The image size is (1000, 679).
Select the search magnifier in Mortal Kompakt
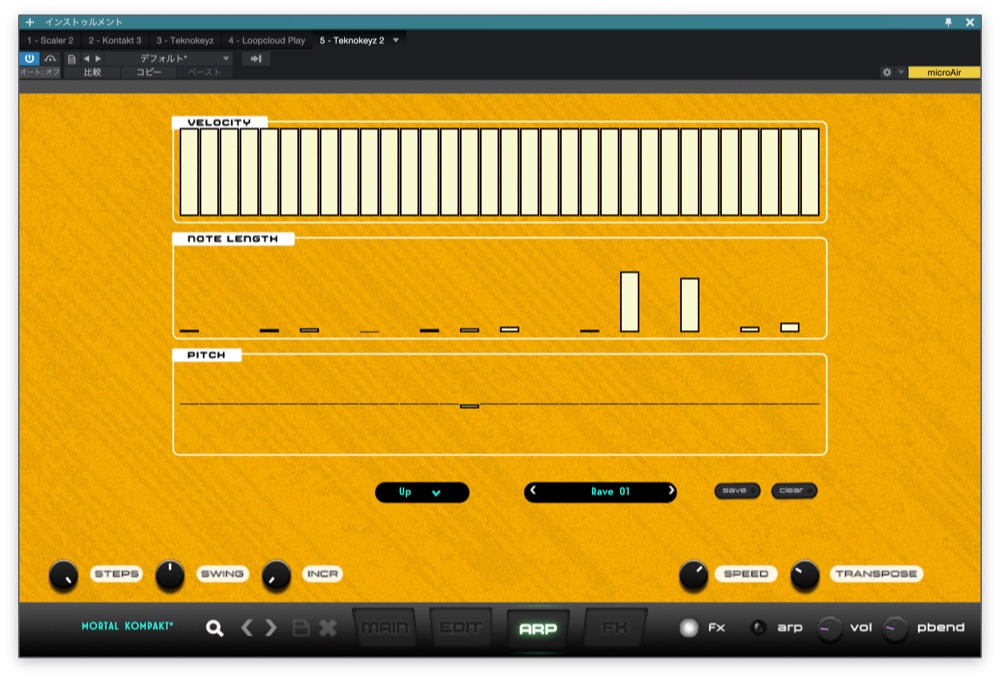215,629
